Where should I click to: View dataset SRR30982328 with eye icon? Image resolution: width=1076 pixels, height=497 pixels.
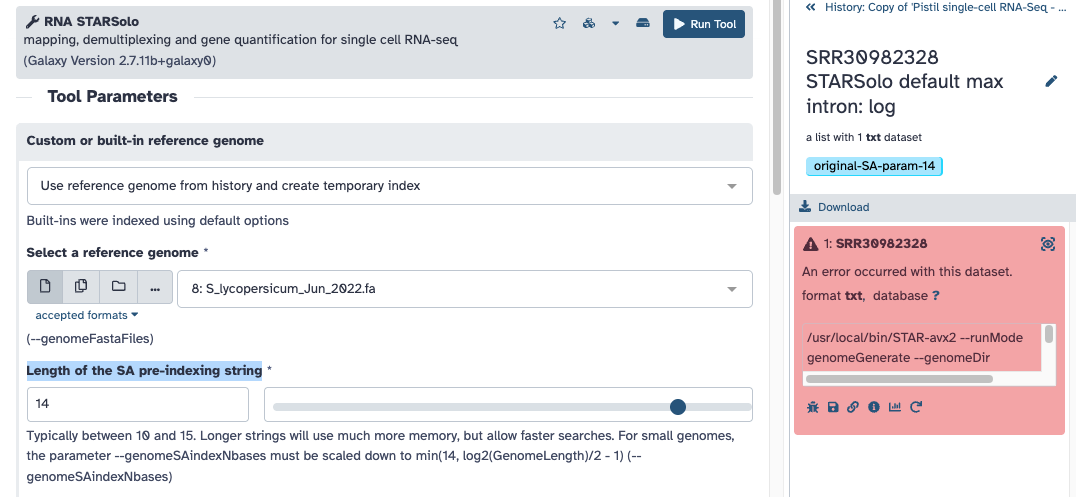click(x=1047, y=244)
